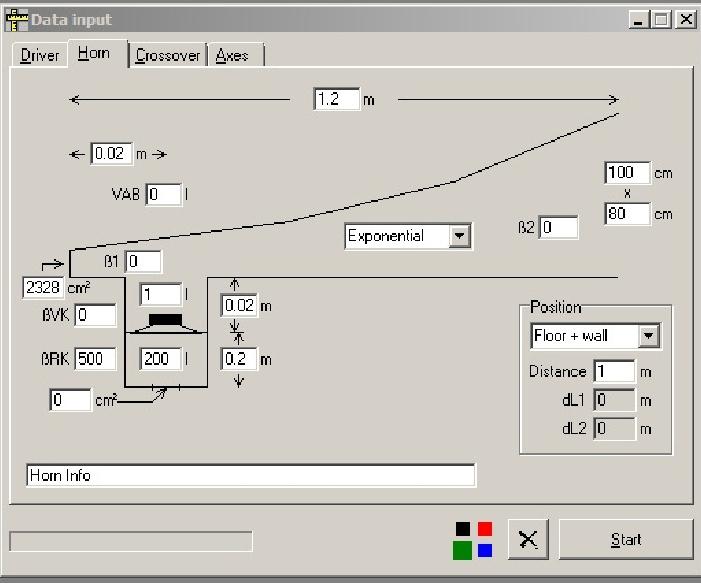
Task: Click the 0.2 m chamber depth field
Action: point(239,359)
